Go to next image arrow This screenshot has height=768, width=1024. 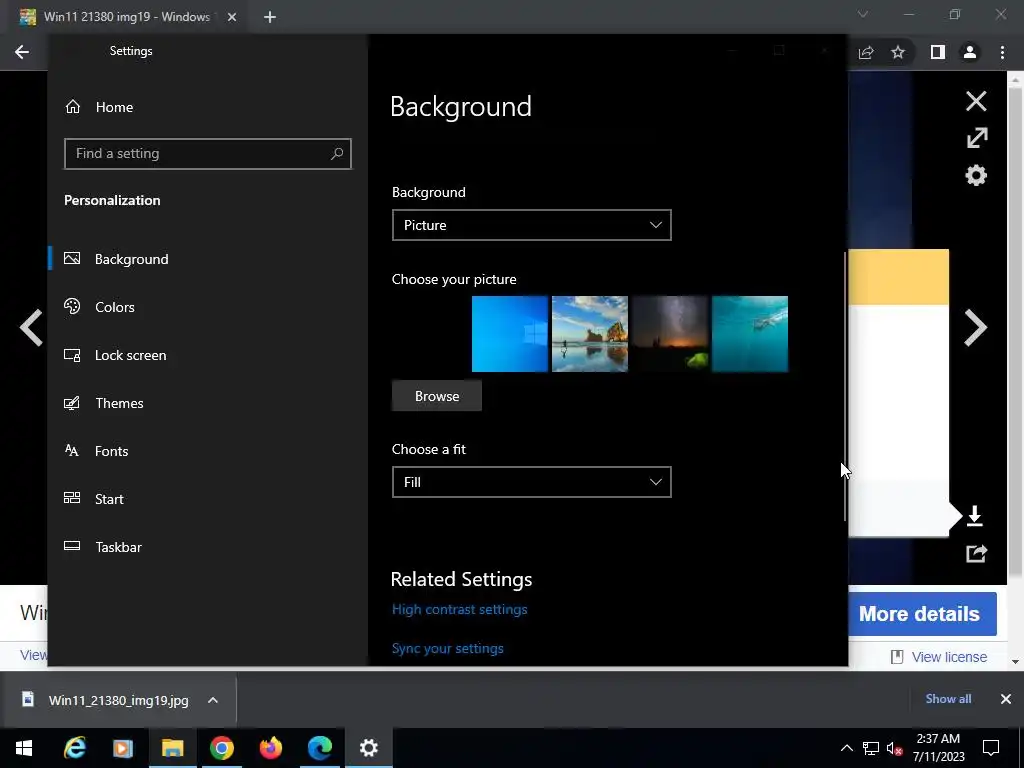[x=976, y=327]
